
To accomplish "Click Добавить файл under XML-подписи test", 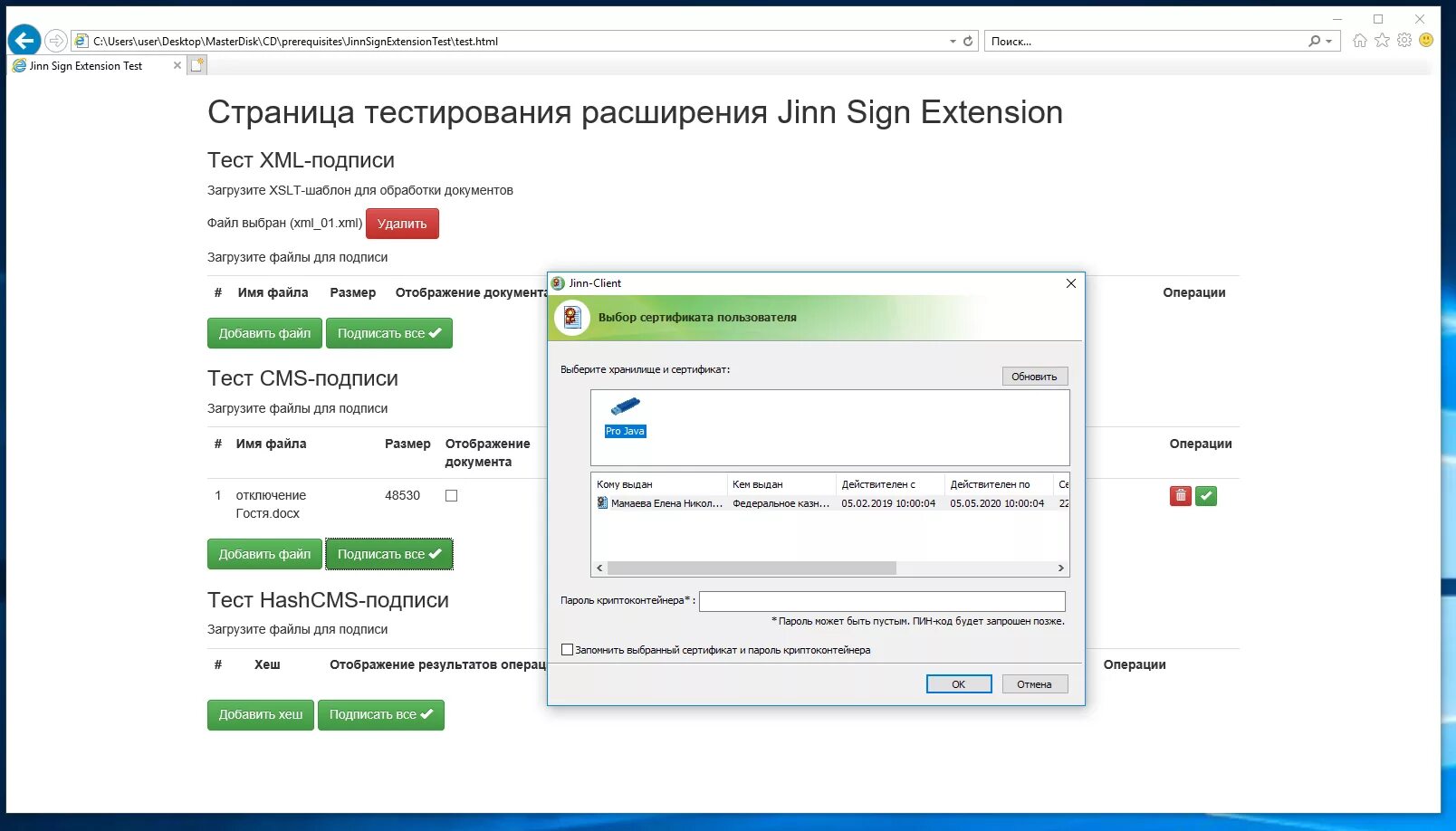I will click(264, 333).
